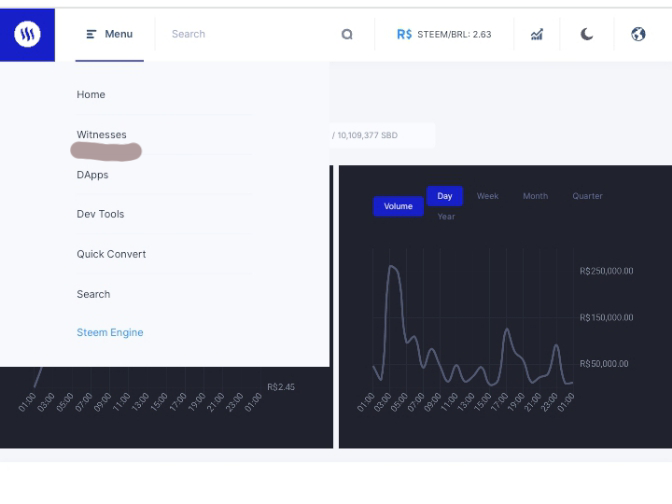This screenshot has height=504, width=672.
Task: Open DApps menu entry
Action: (93, 175)
